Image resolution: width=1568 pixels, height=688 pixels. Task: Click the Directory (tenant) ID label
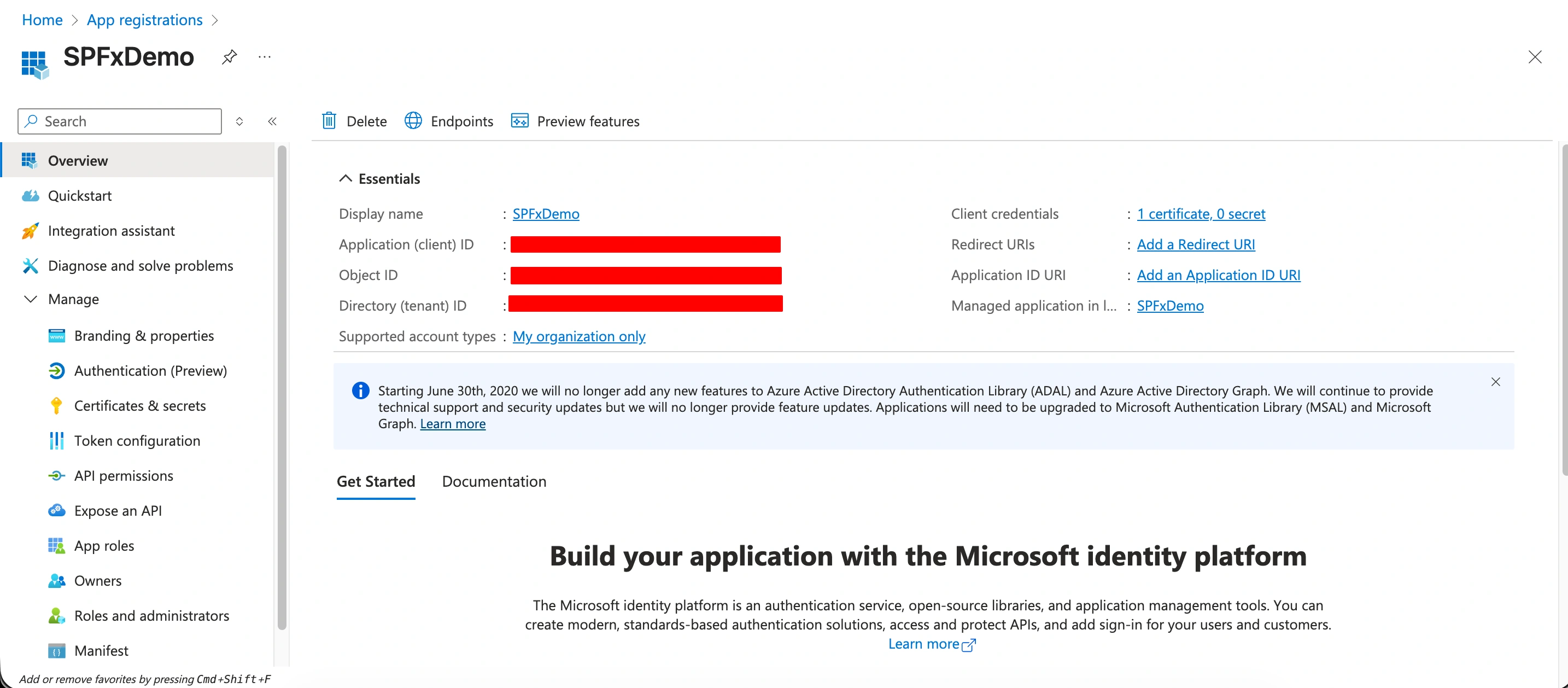click(x=402, y=306)
